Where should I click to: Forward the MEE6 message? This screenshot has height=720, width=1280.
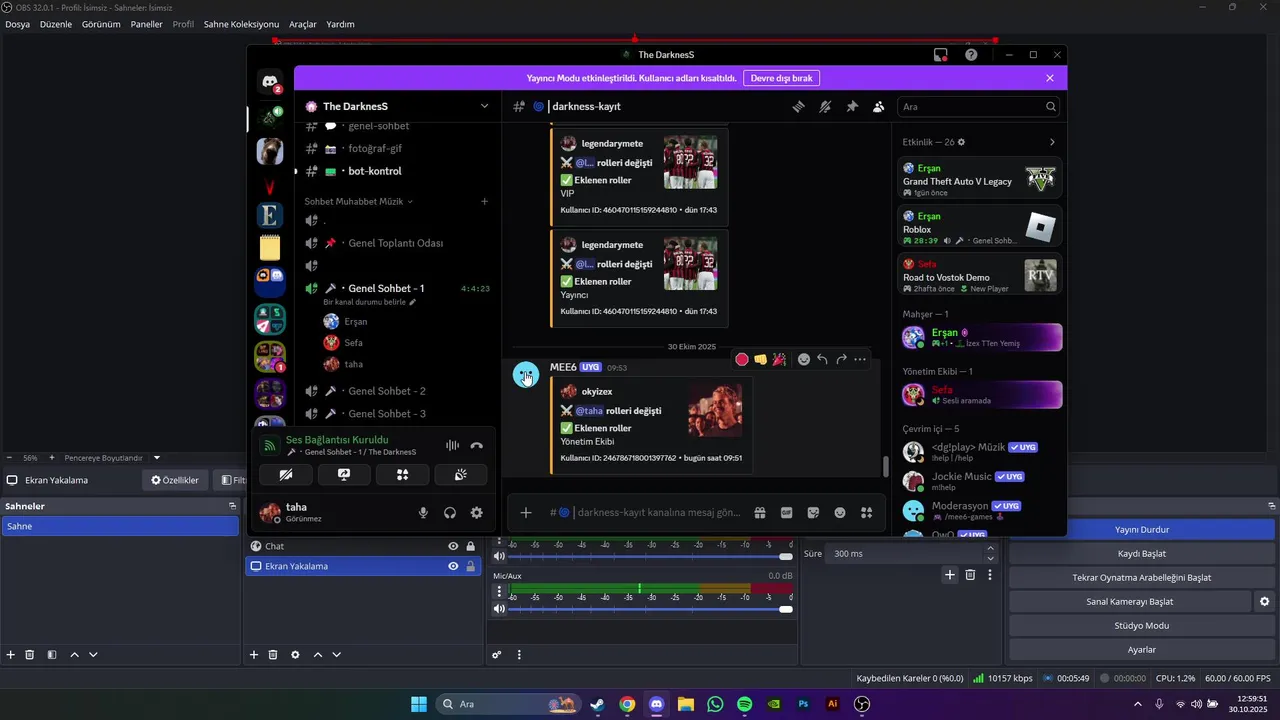click(841, 360)
